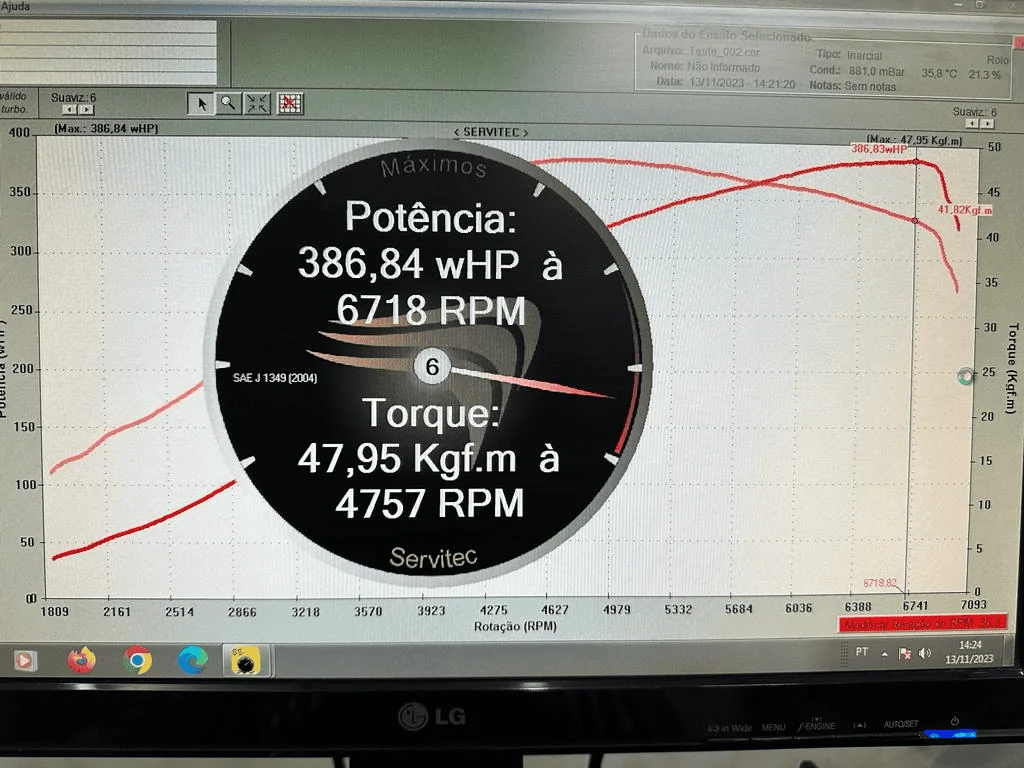Click the volume icon in the system tray

tap(923, 653)
